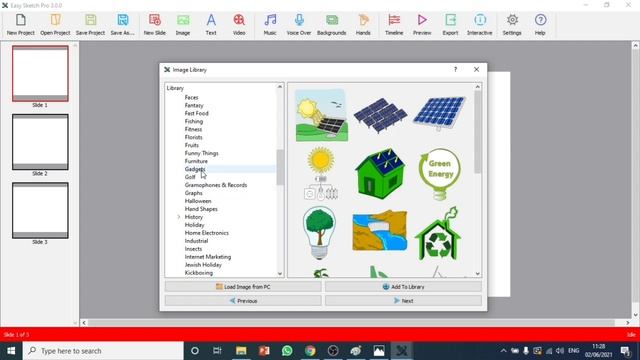Open Chrome from the taskbar

[310, 351]
